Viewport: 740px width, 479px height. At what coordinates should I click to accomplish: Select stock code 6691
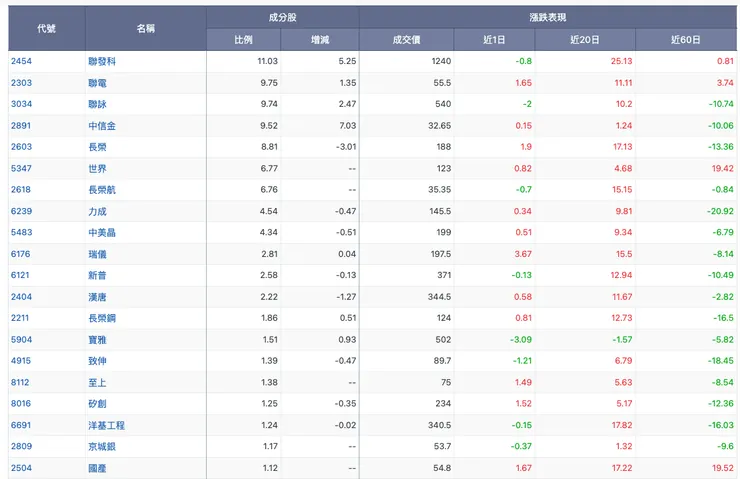(x=21, y=425)
